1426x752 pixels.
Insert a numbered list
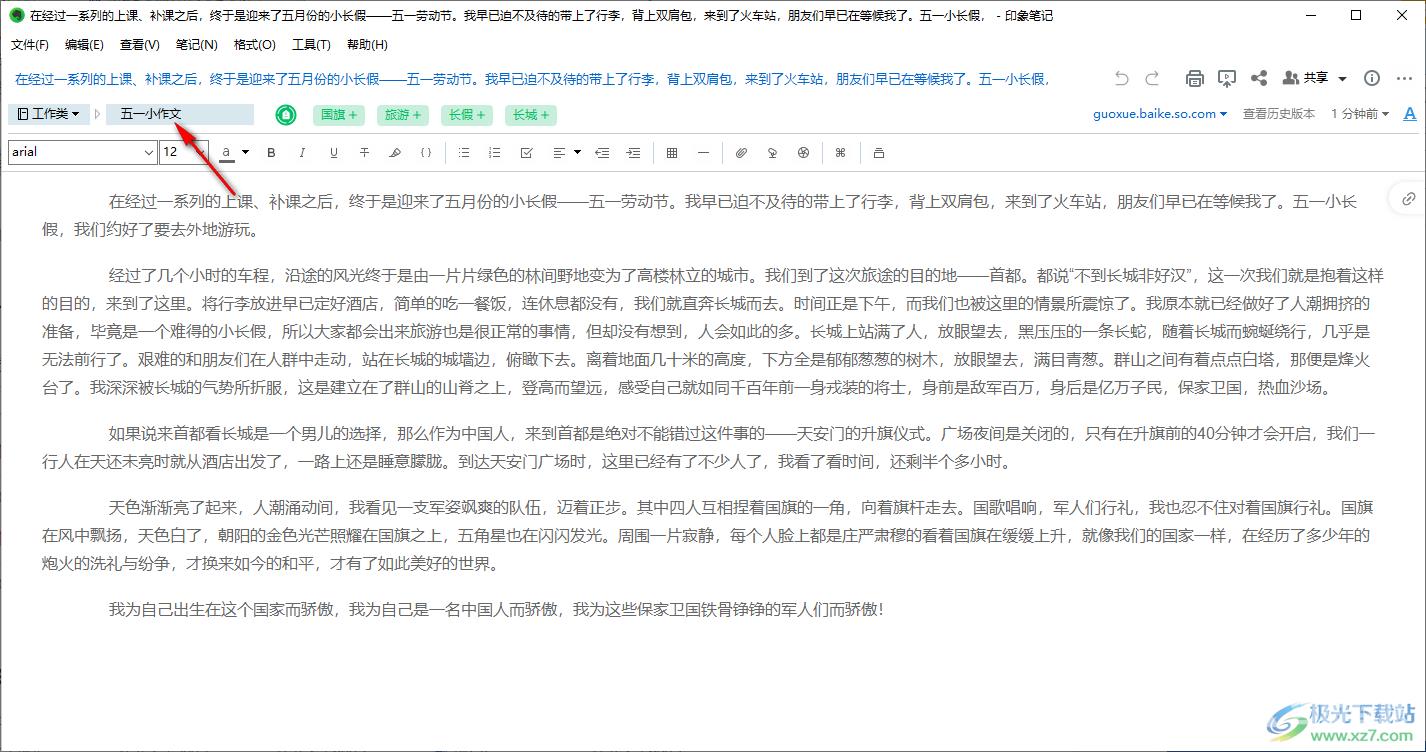point(494,153)
